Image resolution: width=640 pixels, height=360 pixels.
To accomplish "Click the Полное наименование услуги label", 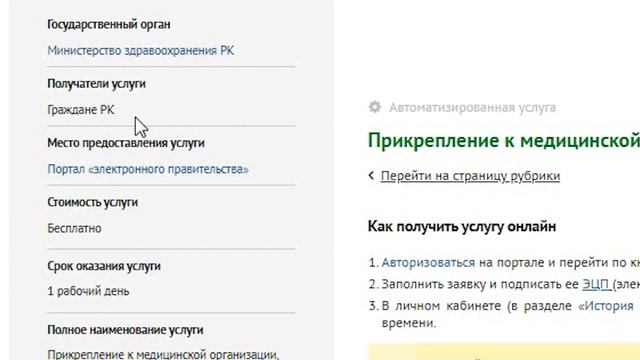I will point(125,330).
